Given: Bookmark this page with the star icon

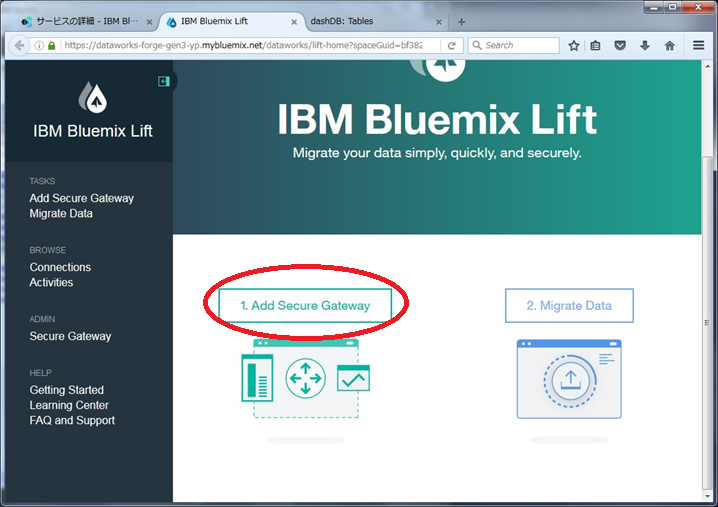Looking at the screenshot, I should pos(574,46).
